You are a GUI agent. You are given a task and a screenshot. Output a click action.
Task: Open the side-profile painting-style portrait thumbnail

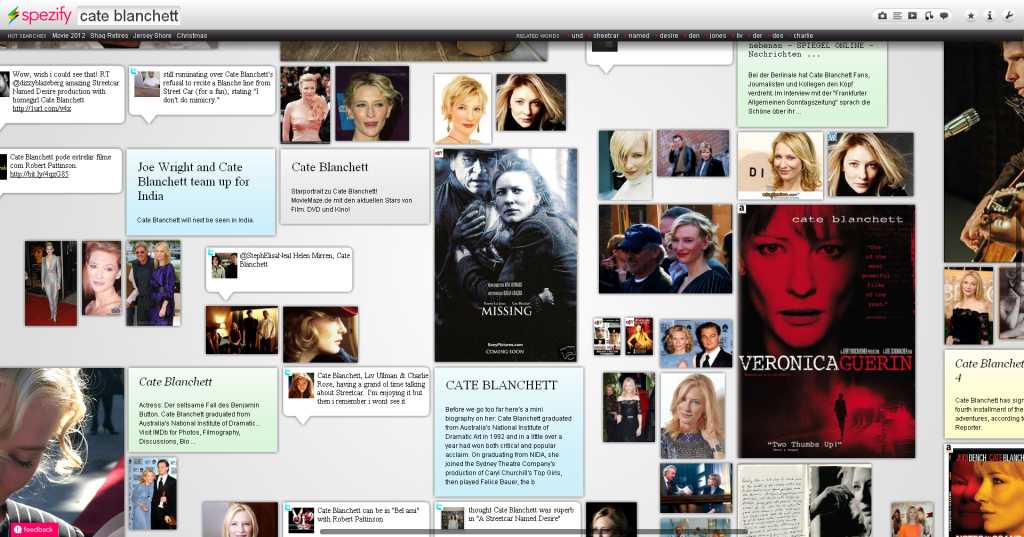(x=321, y=334)
